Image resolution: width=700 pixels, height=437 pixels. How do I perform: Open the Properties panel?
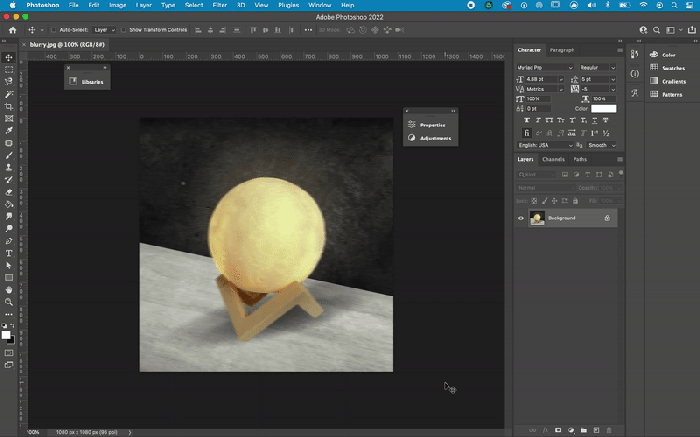click(427, 125)
